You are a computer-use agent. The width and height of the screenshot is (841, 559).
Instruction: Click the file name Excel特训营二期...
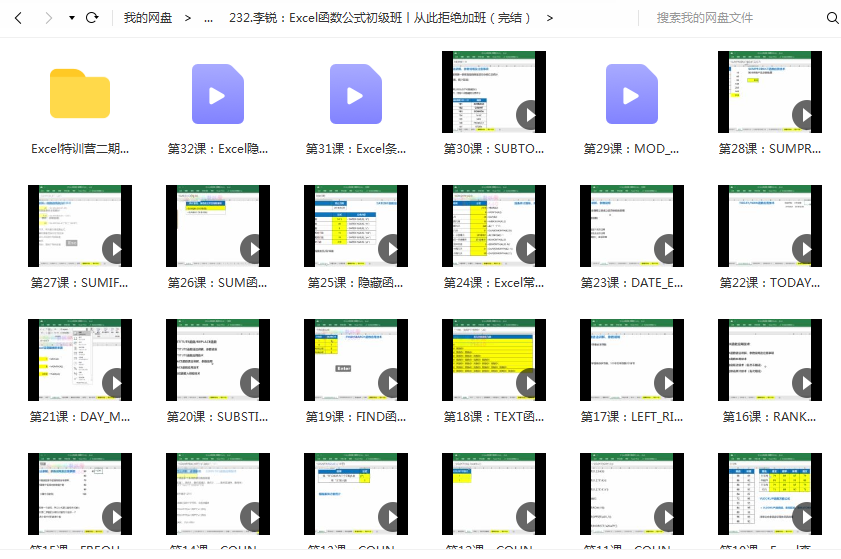coord(80,149)
